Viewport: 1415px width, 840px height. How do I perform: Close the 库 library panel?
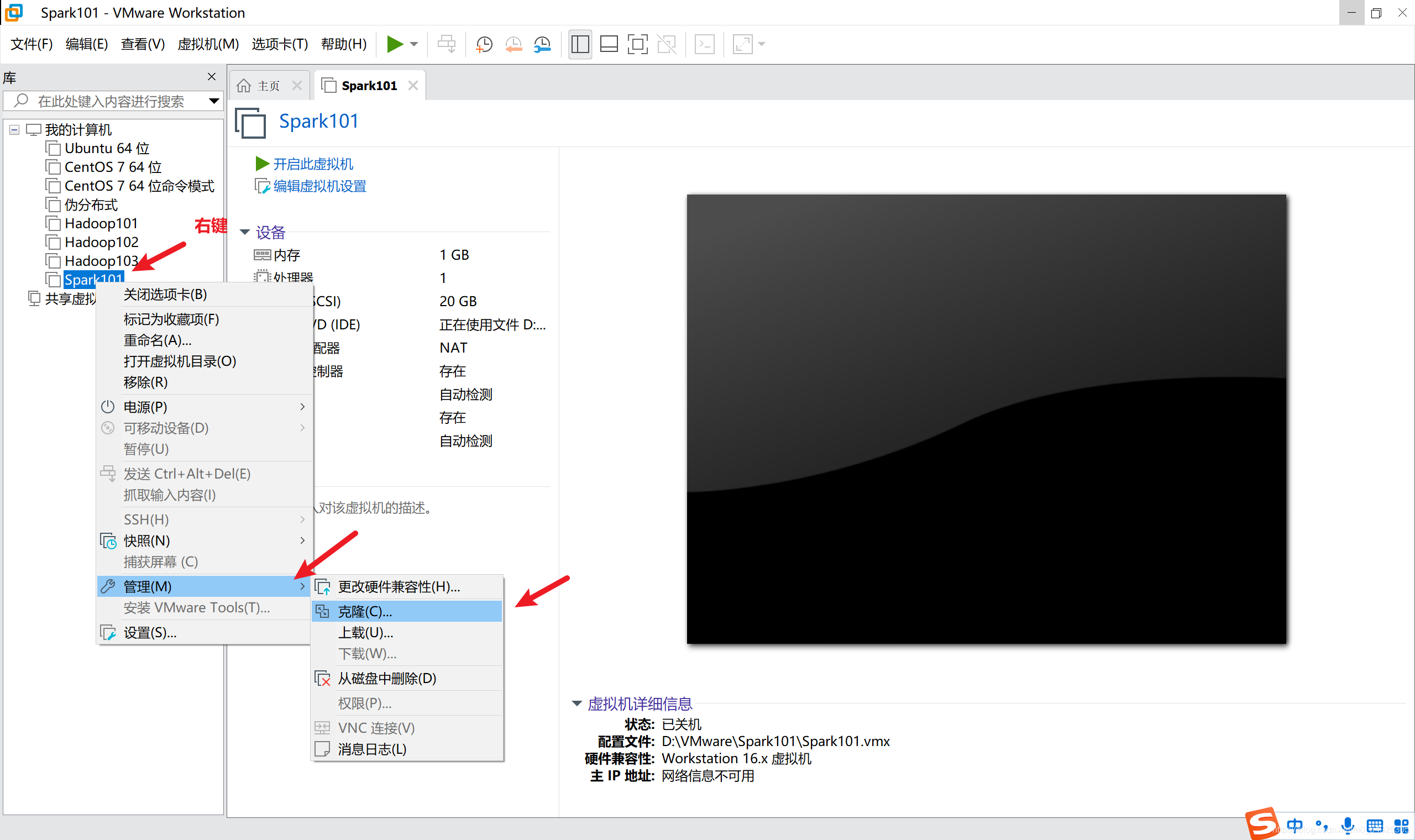pyautogui.click(x=212, y=77)
